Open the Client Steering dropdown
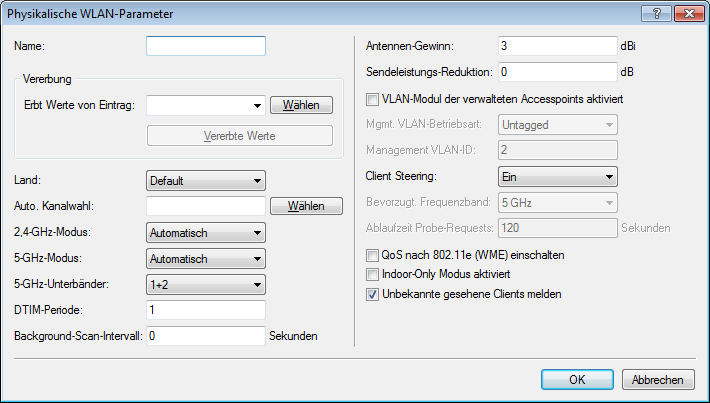Image resolution: width=710 pixels, height=403 pixels. [x=557, y=177]
